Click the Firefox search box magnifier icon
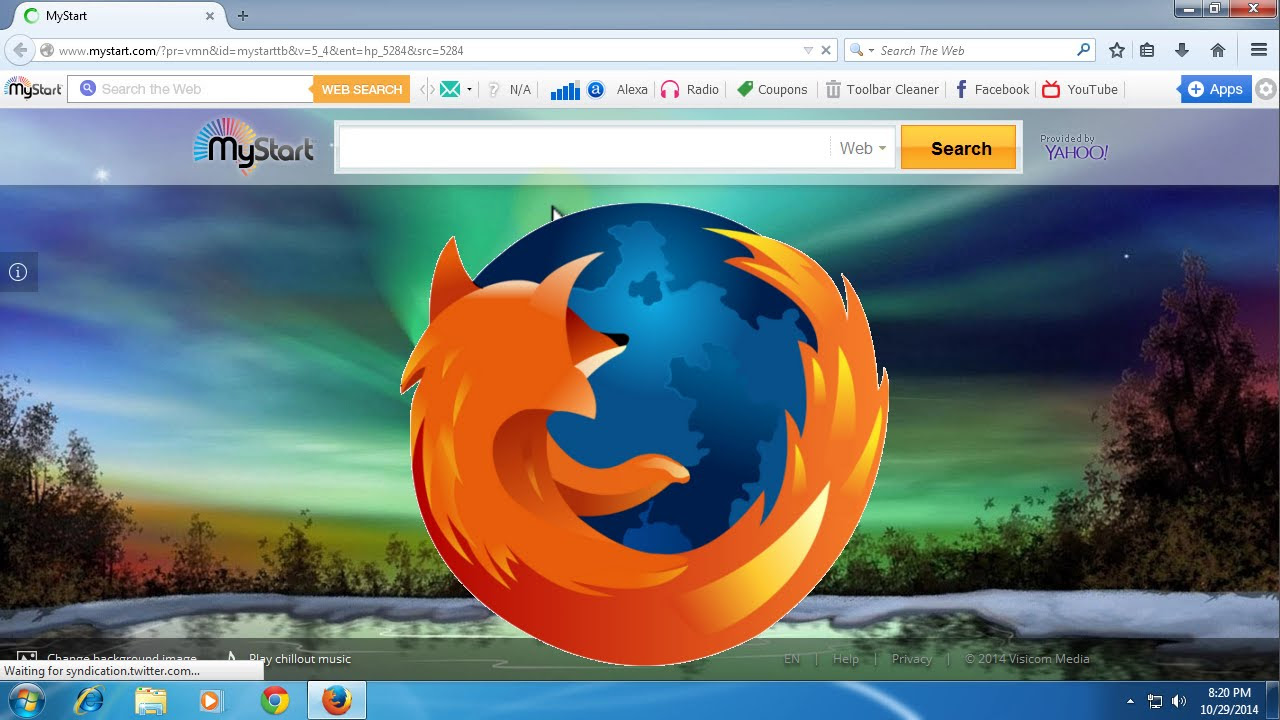1280x720 pixels. click(x=1083, y=50)
